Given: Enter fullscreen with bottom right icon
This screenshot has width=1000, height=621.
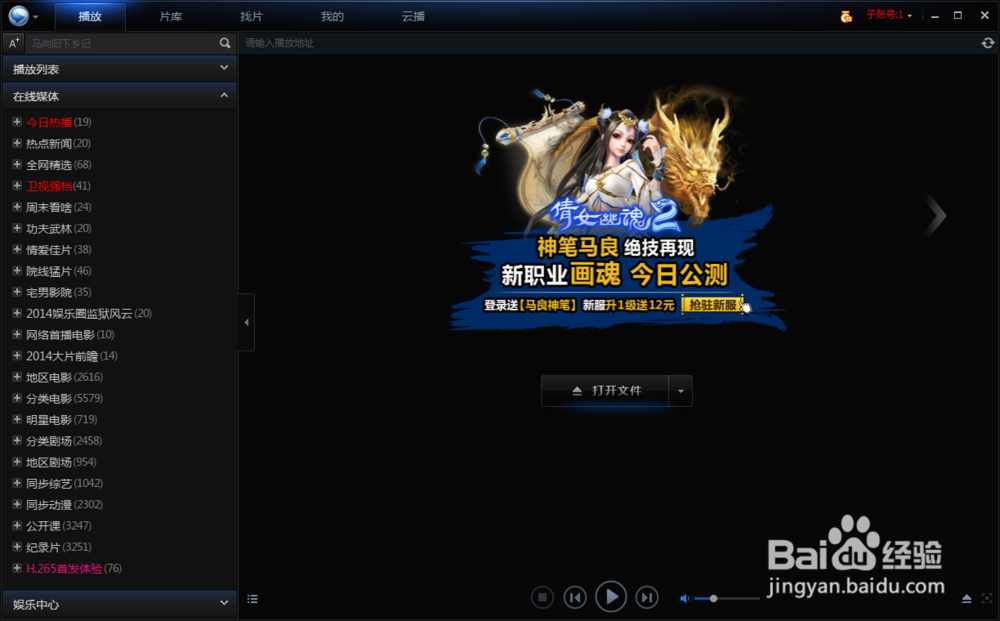Looking at the screenshot, I should pos(987,598).
